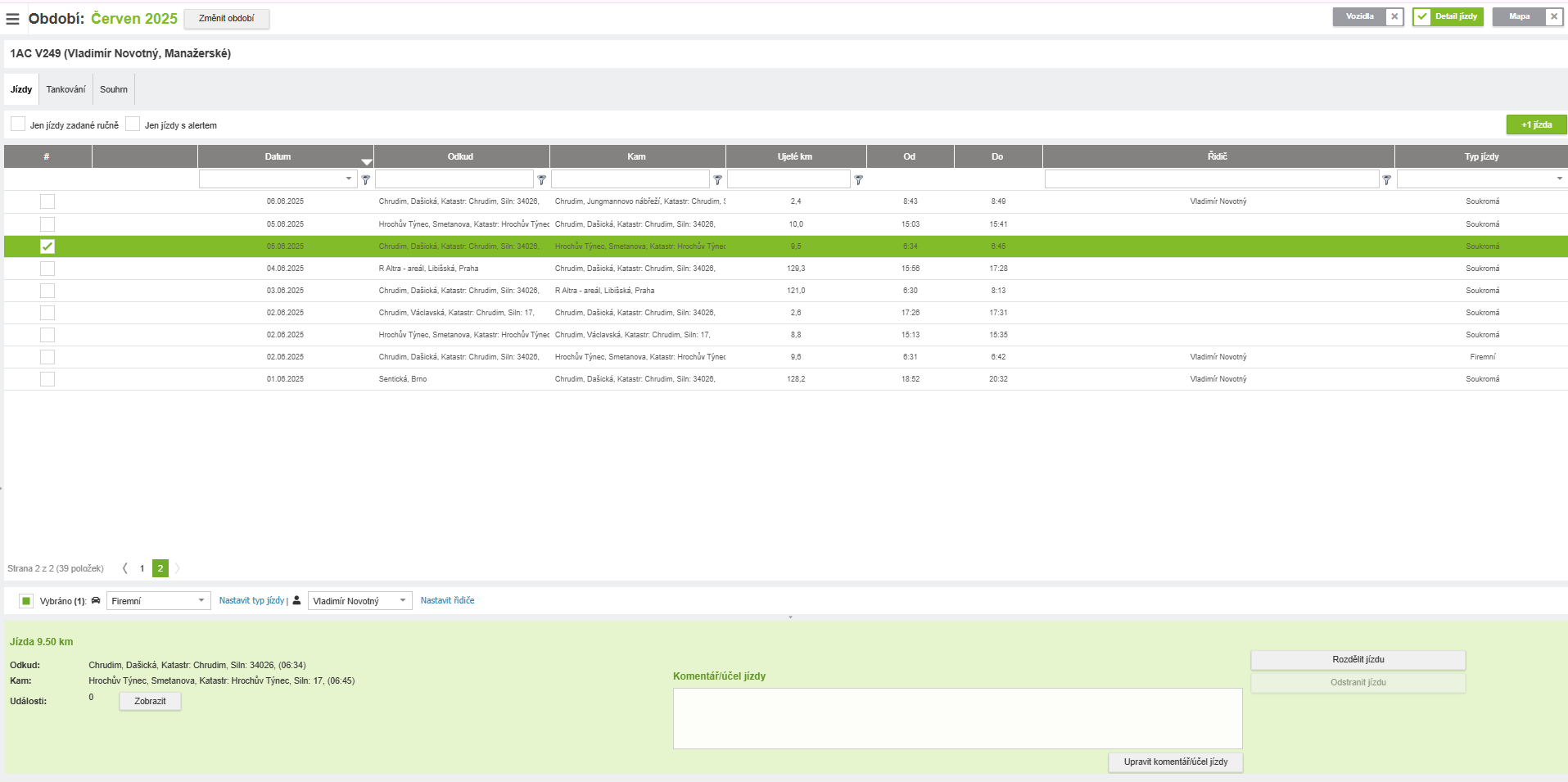Click the Komentář/účel jízdy text area
1568x782 pixels.
[956, 718]
